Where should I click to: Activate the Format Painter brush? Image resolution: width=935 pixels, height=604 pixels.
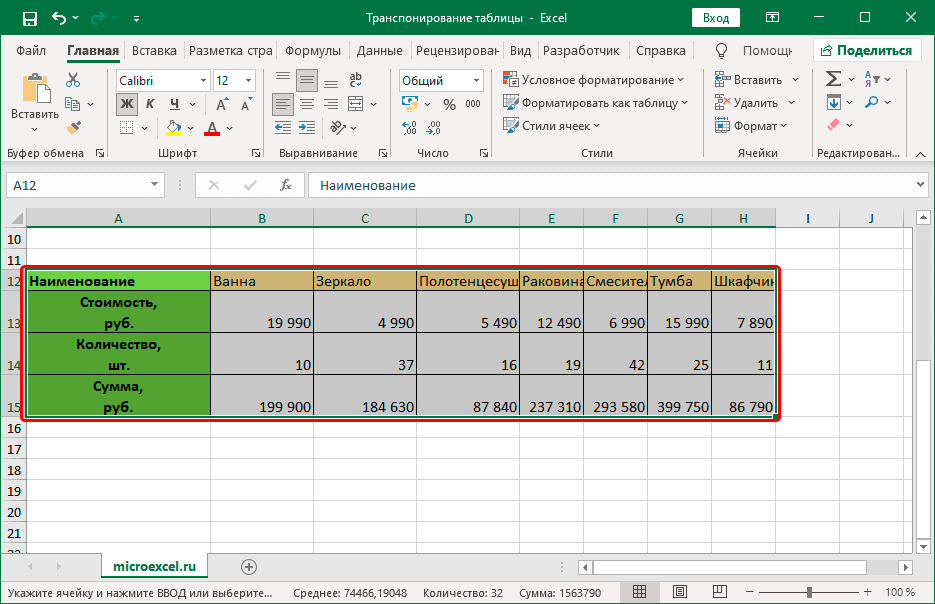(x=73, y=128)
